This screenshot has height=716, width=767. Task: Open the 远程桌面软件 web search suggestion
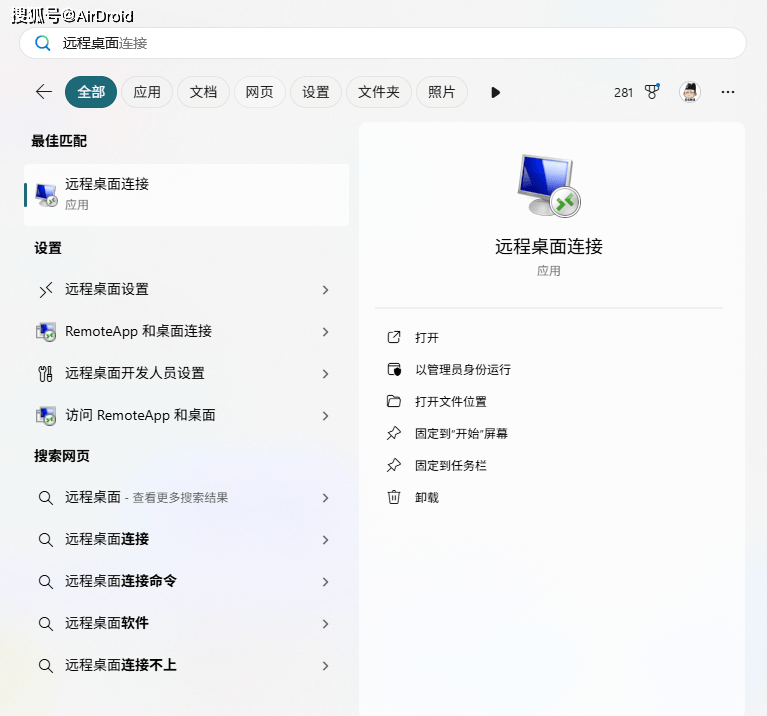(107, 623)
